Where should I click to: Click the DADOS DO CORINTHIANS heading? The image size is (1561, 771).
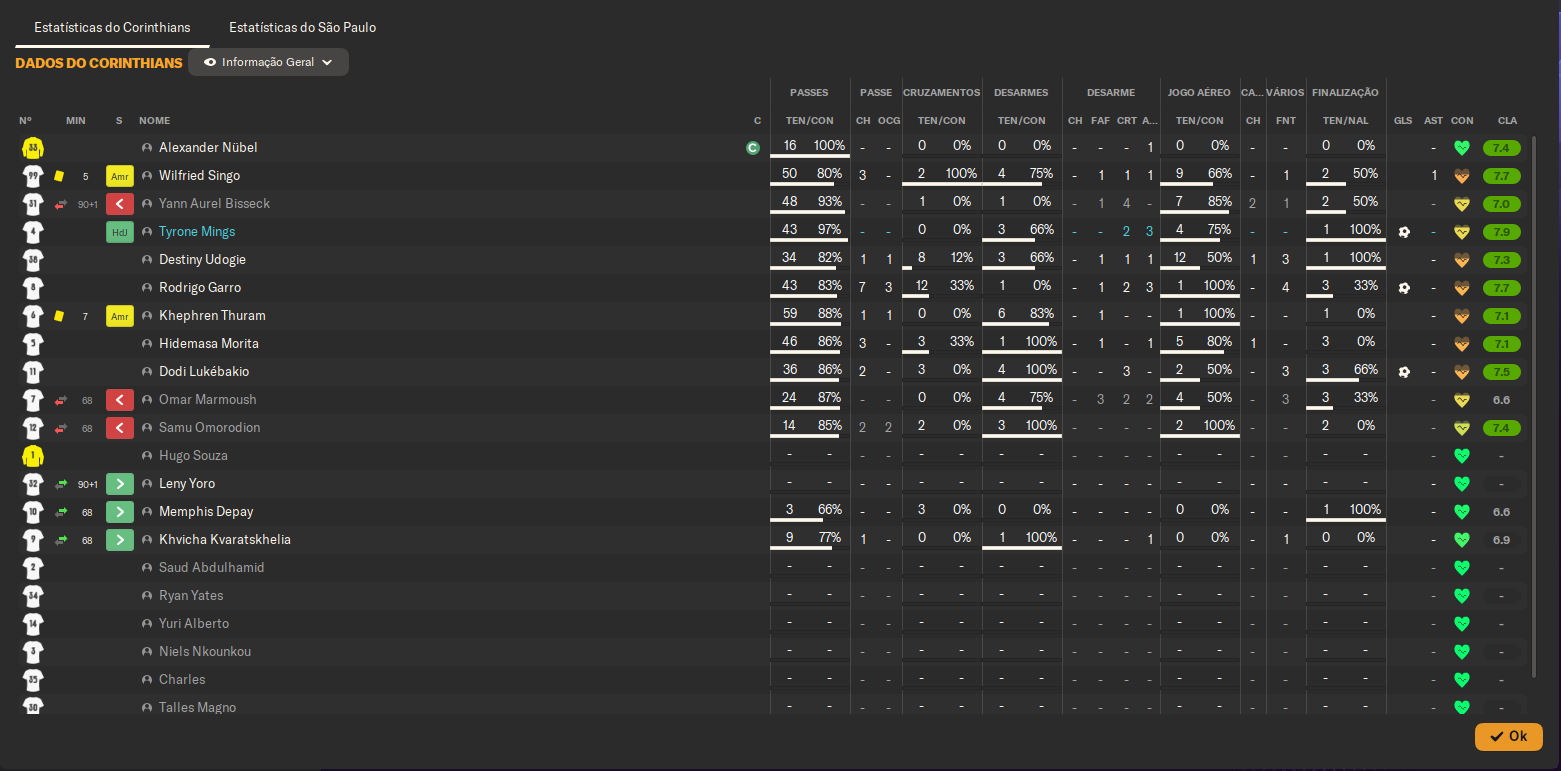[99, 63]
